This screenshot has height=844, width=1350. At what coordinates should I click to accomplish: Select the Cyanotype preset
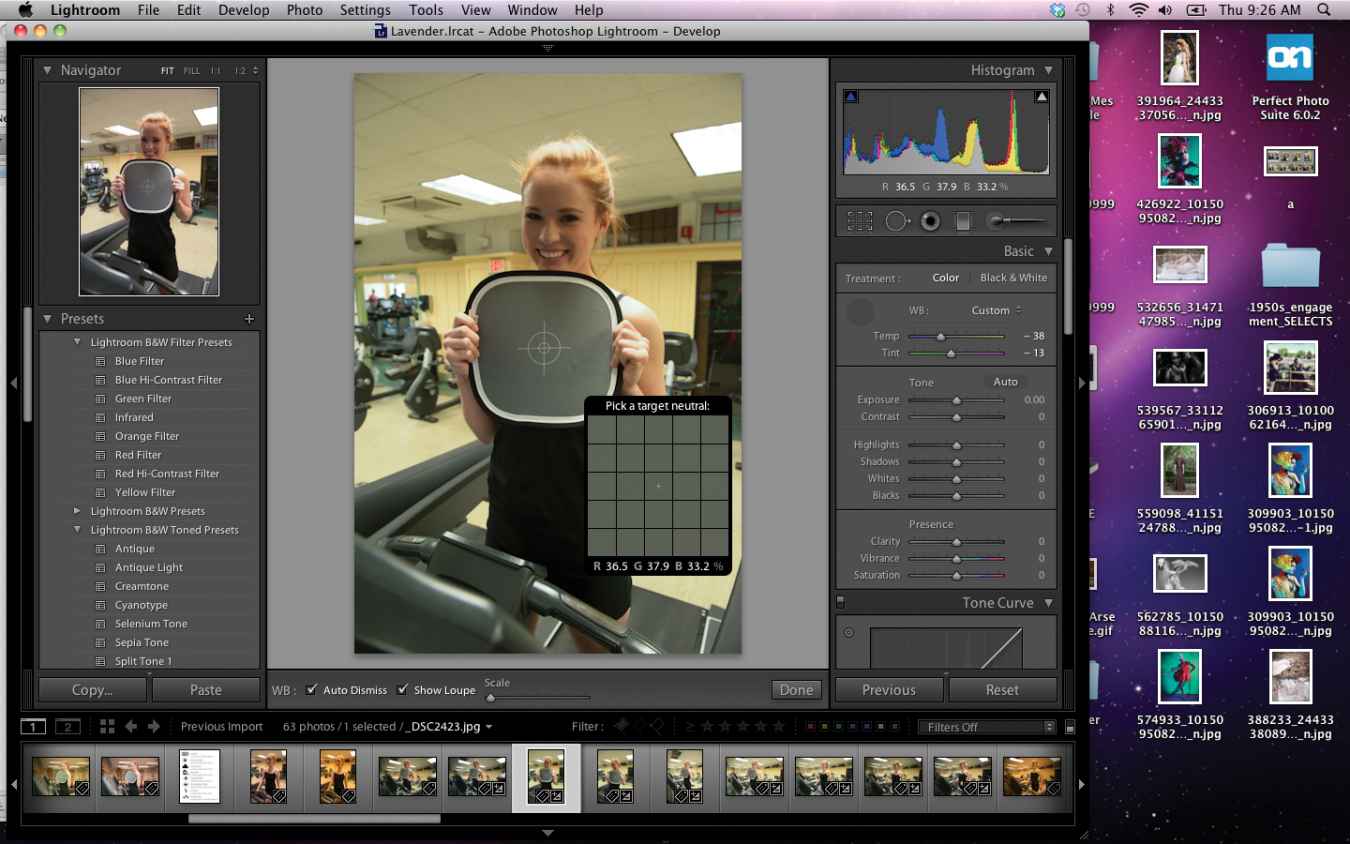(141, 605)
